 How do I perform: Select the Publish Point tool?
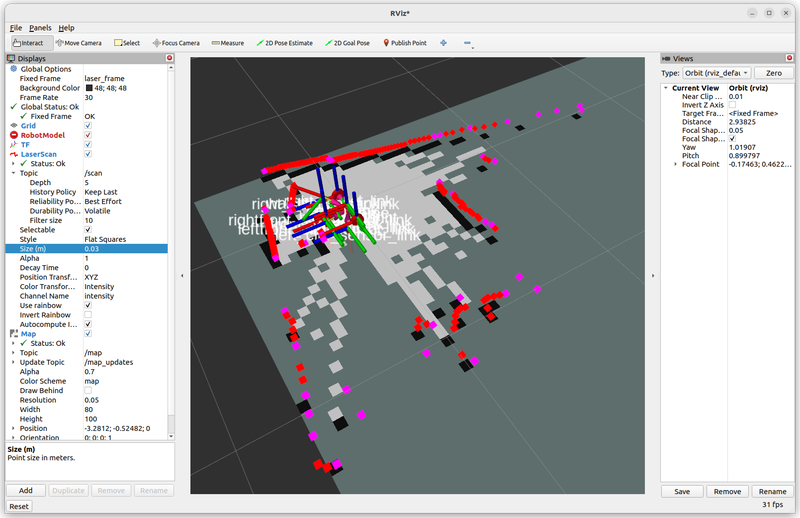click(405, 43)
